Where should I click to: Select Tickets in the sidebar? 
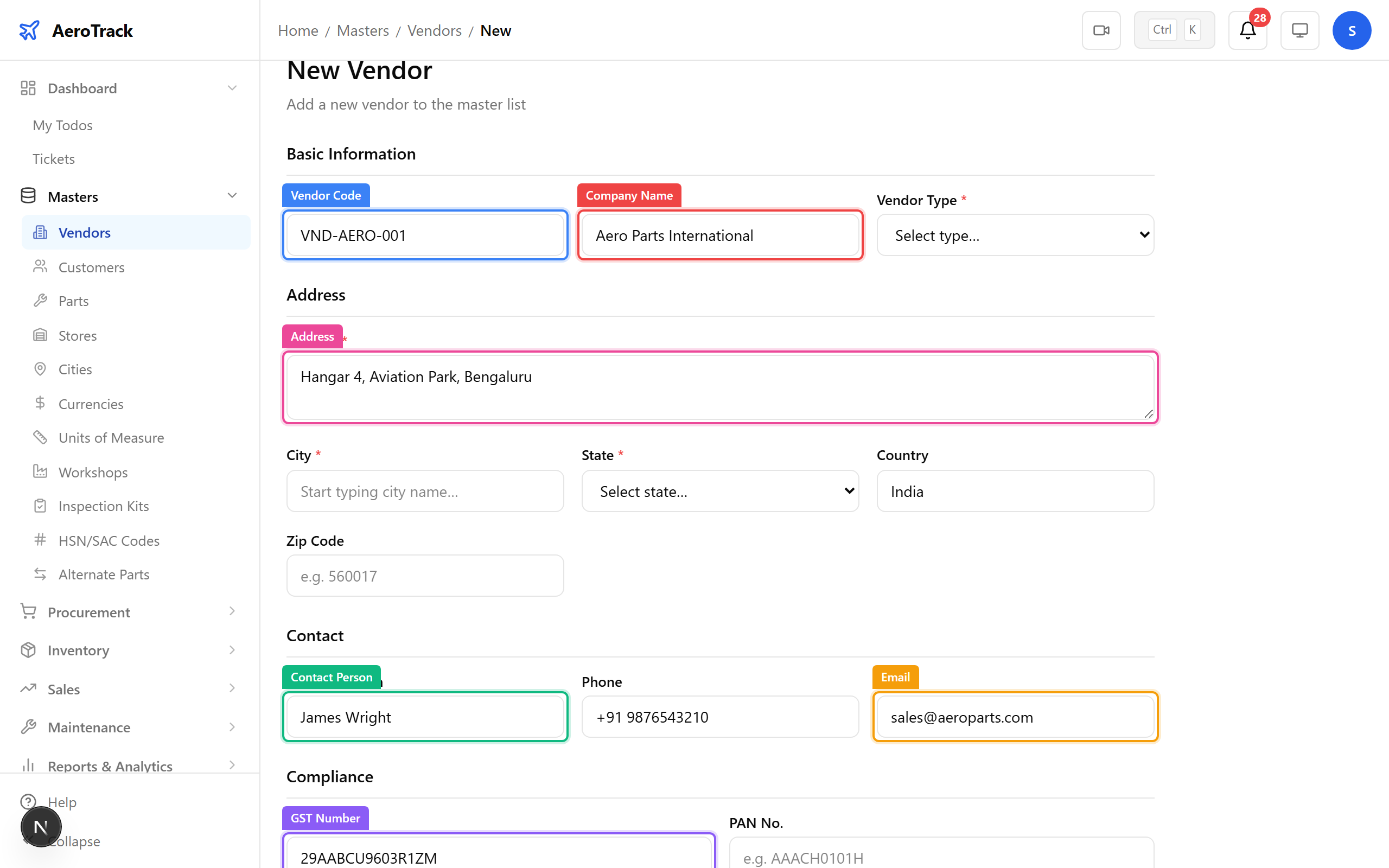53,158
